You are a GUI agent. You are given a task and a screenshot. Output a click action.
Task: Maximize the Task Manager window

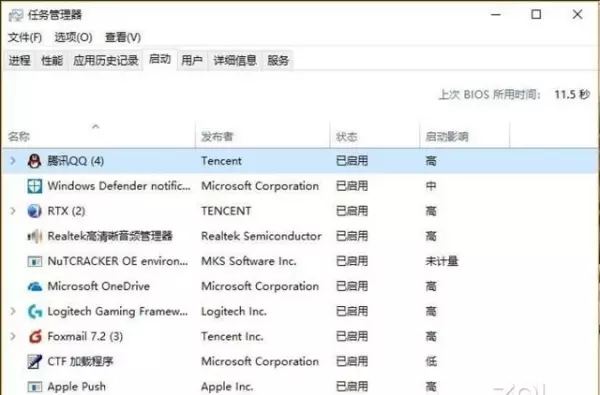tap(536, 15)
